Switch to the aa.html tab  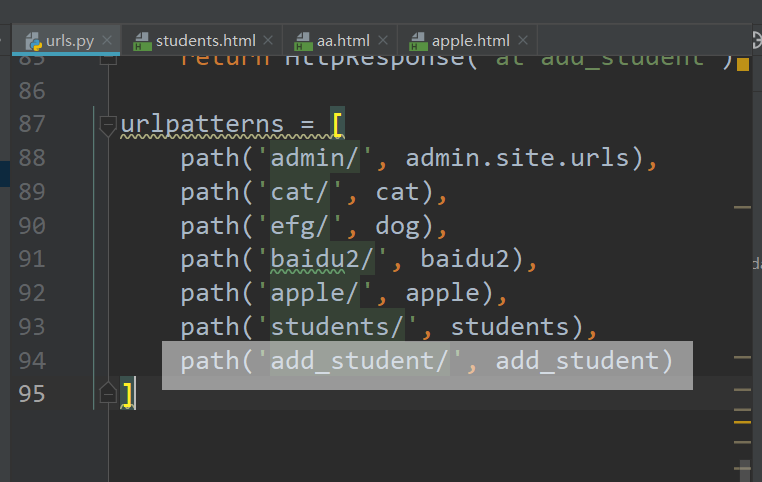pyautogui.click(x=340, y=40)
